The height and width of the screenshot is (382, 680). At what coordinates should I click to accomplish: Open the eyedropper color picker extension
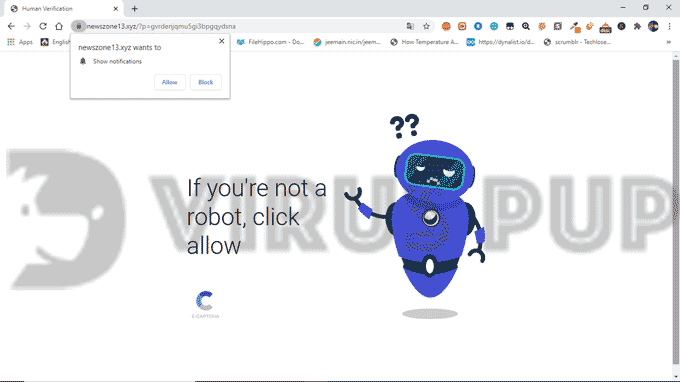pos(574,27)
